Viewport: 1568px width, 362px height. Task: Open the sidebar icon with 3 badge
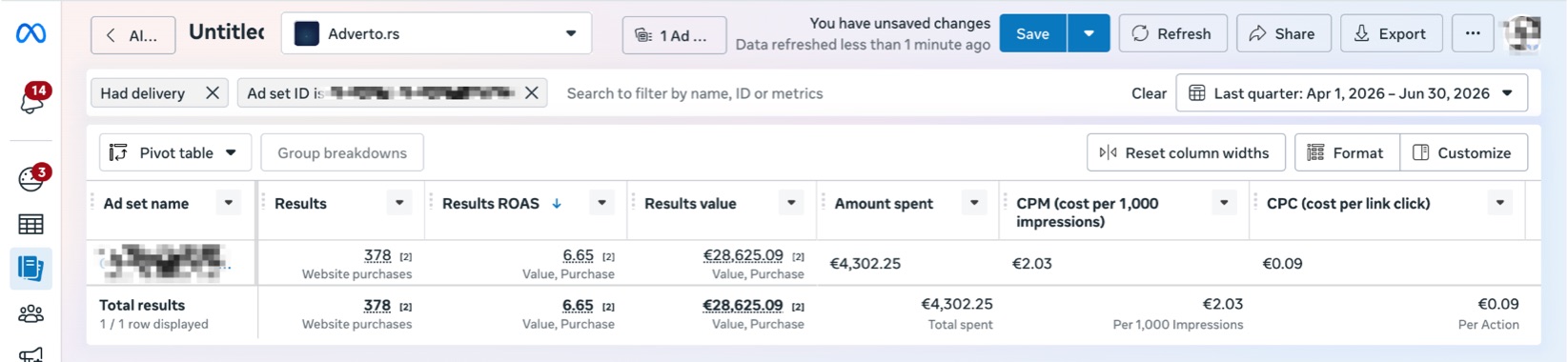(x=32, y=178)
